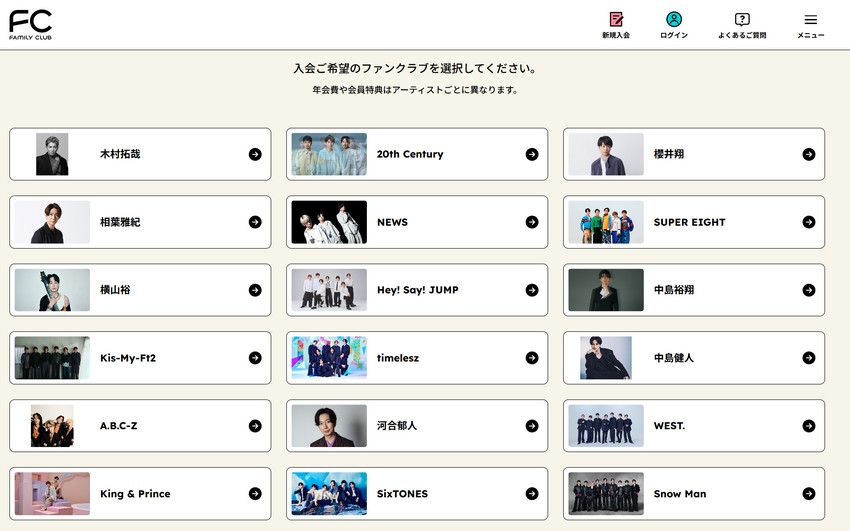Click the Kis-My-Ft2 group thumbnail
850x531 pixels.
(52, 358)
